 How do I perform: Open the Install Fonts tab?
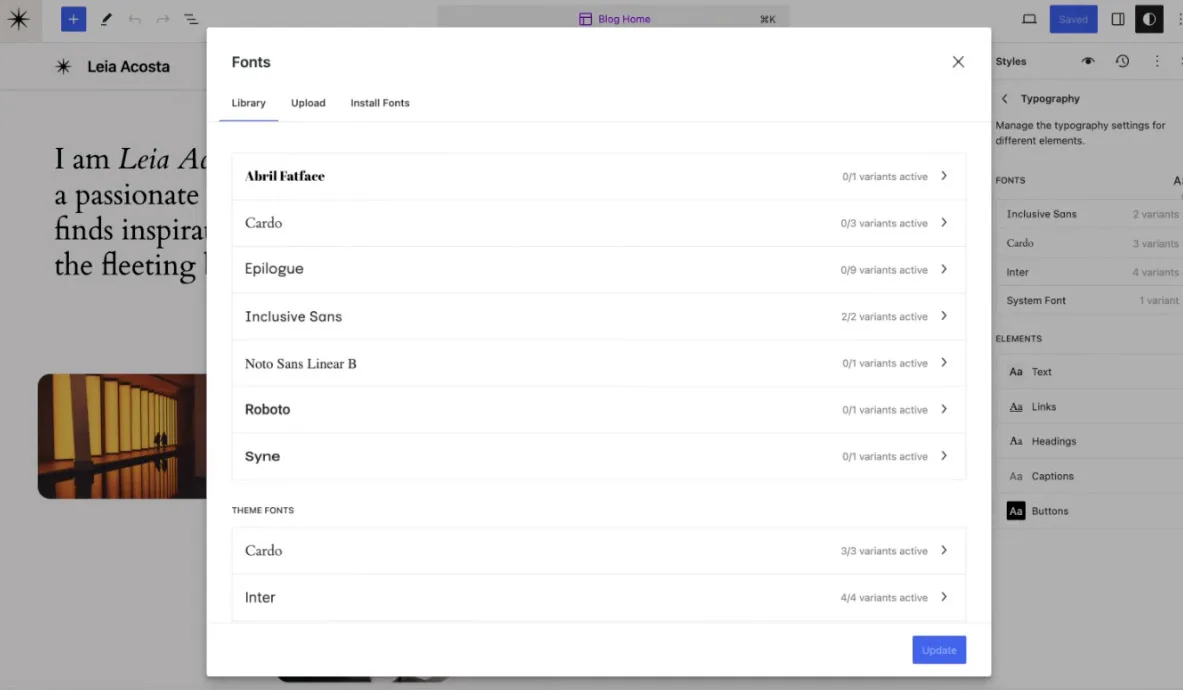tap(379, 103)
